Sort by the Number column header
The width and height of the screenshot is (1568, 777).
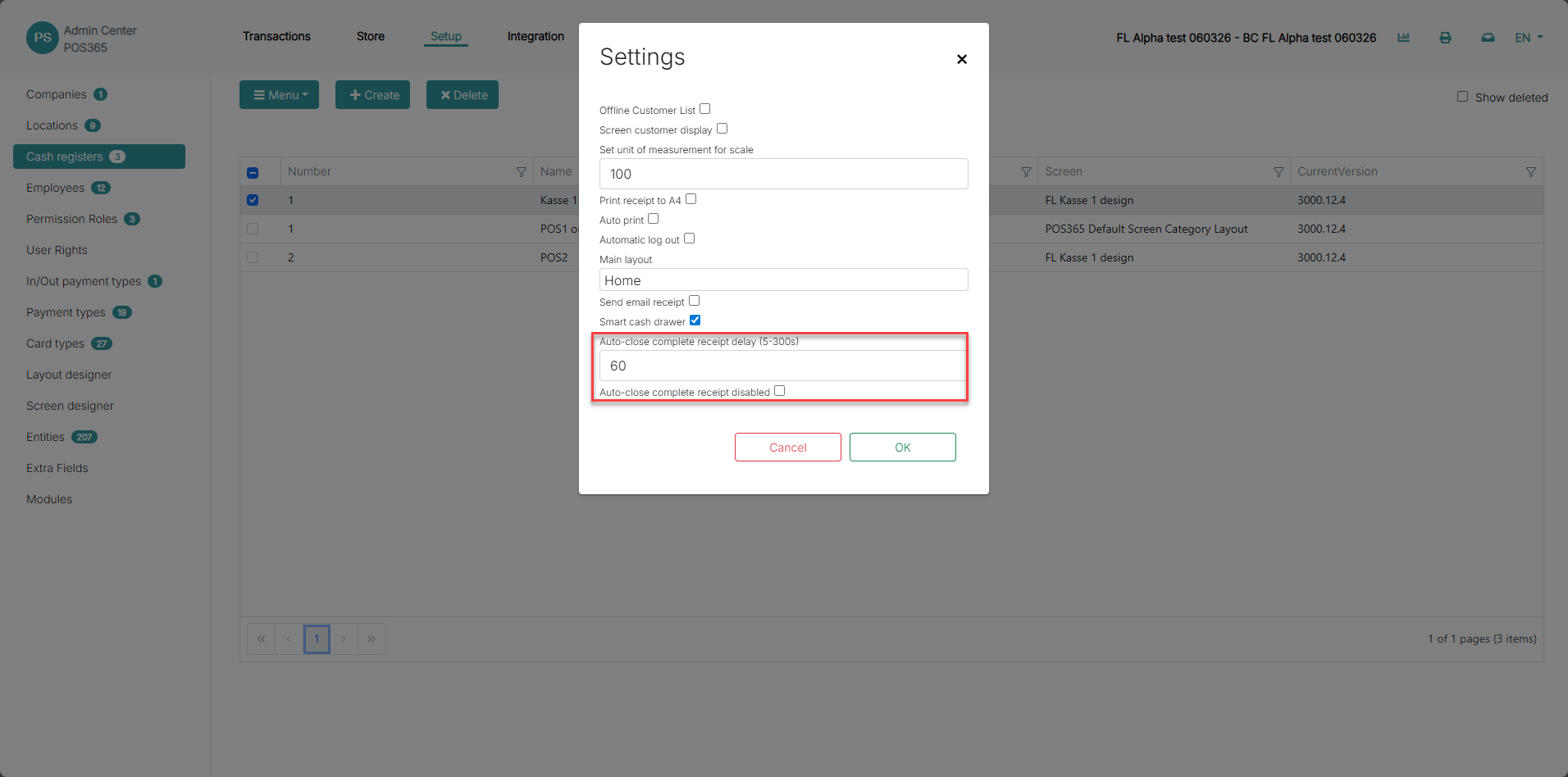click(309, 171)
